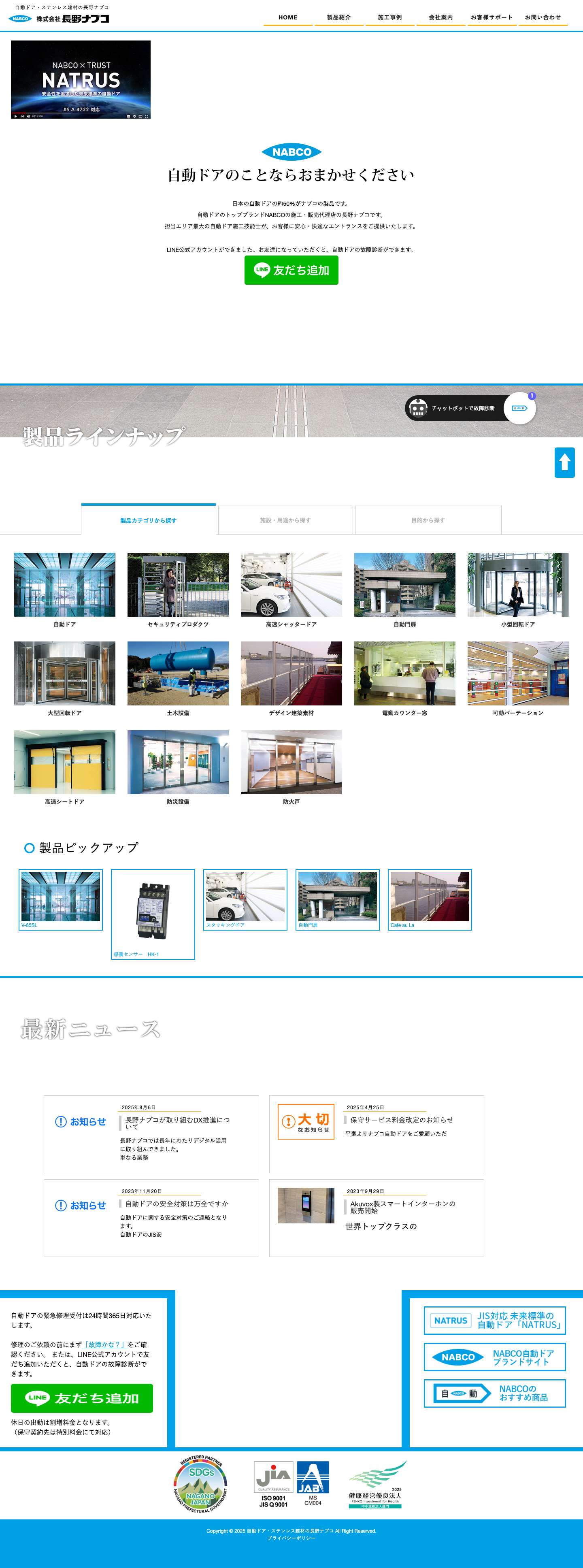Open the 土木設備 category thumbnail
The height and width of the screenshot is (1568, 583).
pos(178,673)
